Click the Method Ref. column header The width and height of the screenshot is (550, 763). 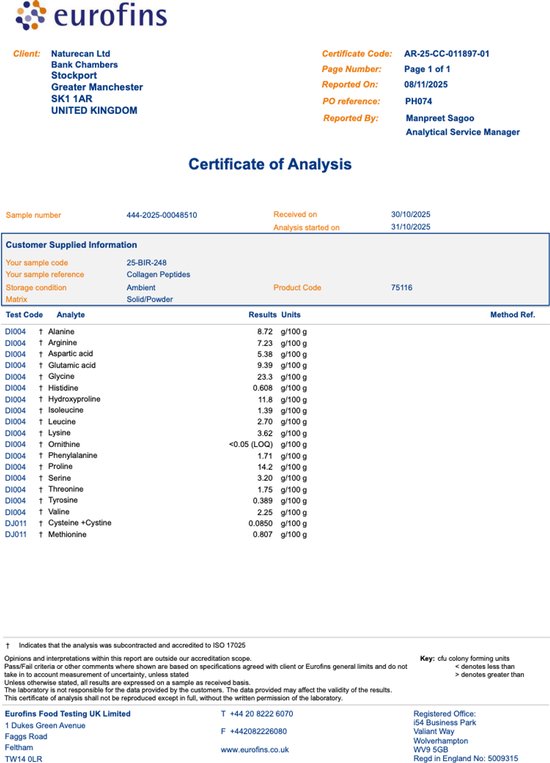(513, 315)
